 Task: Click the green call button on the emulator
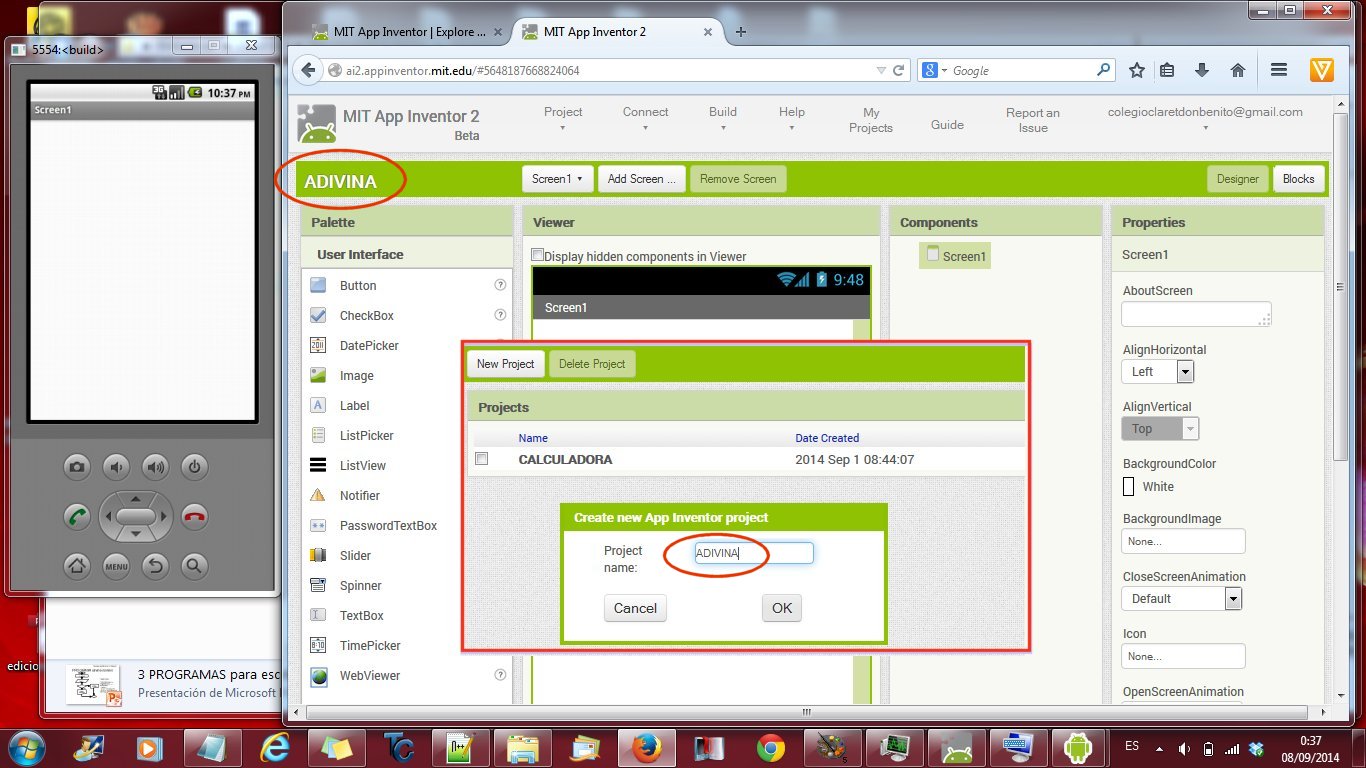click(77, 517)
